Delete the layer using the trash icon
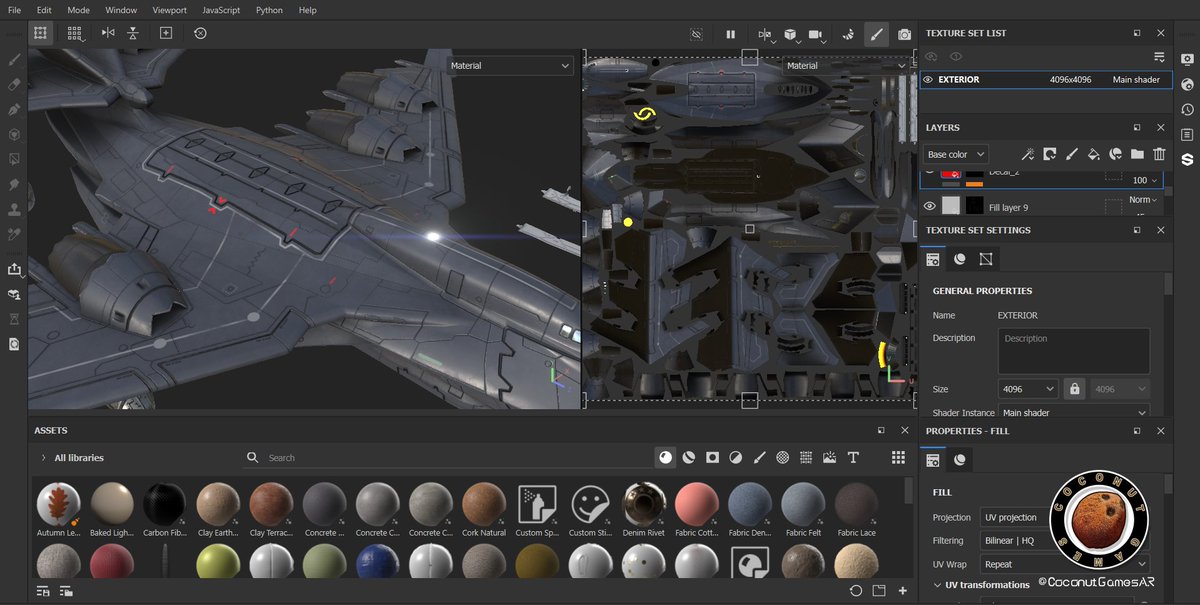This screenshot has width=1200, height=605. tap(1159, 154)
